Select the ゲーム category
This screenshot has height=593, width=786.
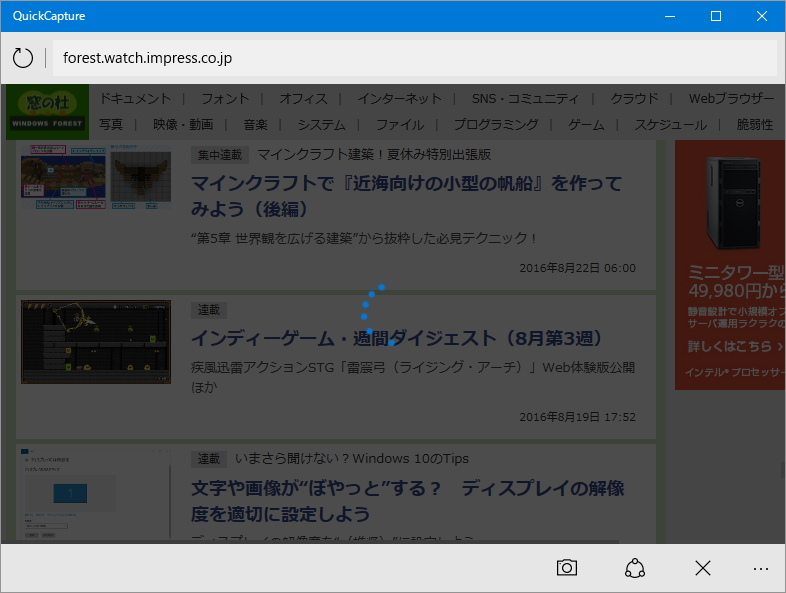[x=586, y=124]
